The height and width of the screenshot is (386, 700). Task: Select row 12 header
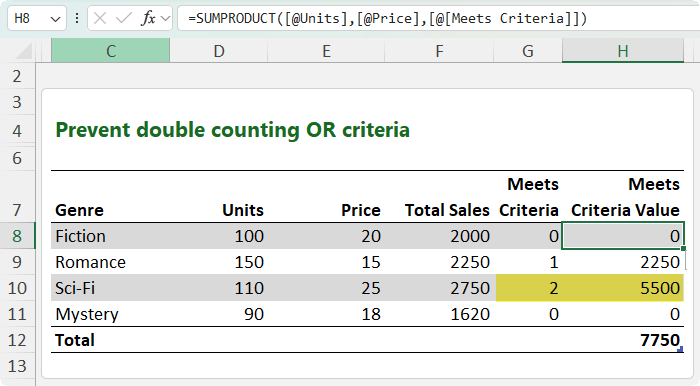(x=17, y=340)
